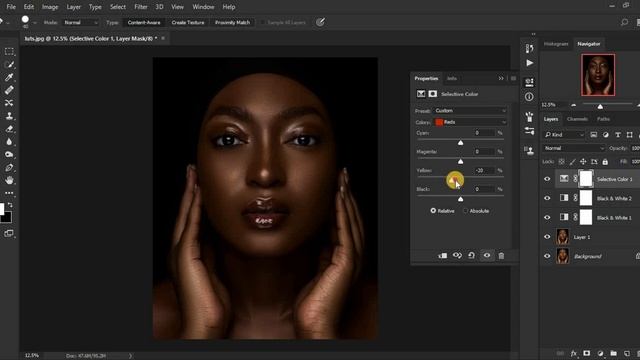
Task: Click the screen mode icon in toolbar
Action: 9,233
